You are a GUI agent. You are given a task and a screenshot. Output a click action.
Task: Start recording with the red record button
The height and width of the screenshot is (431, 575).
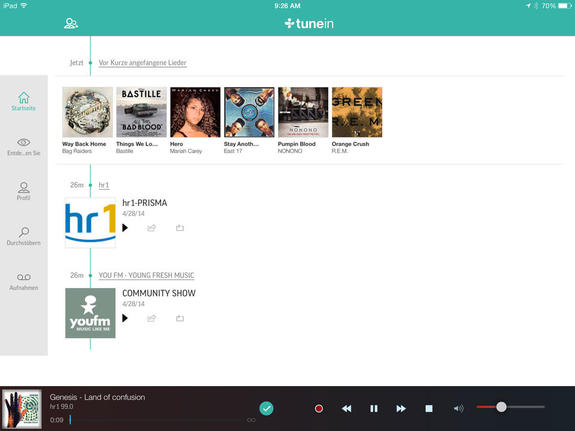(x=319, y=408)
